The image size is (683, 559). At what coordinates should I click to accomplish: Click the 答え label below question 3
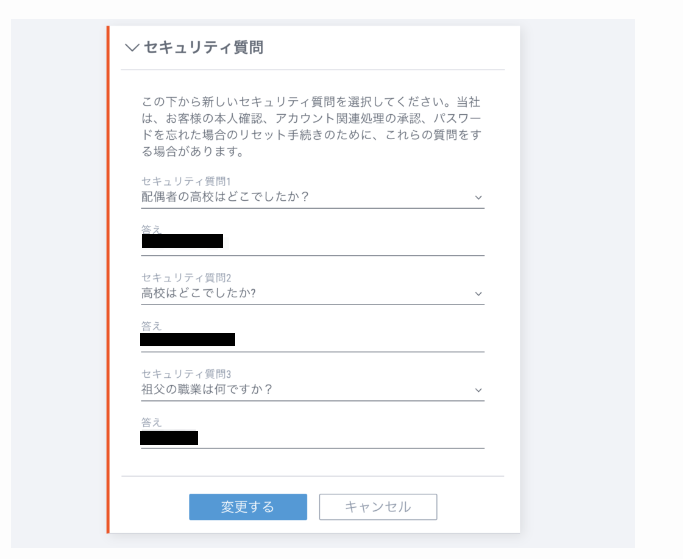(x=151, y=422)
